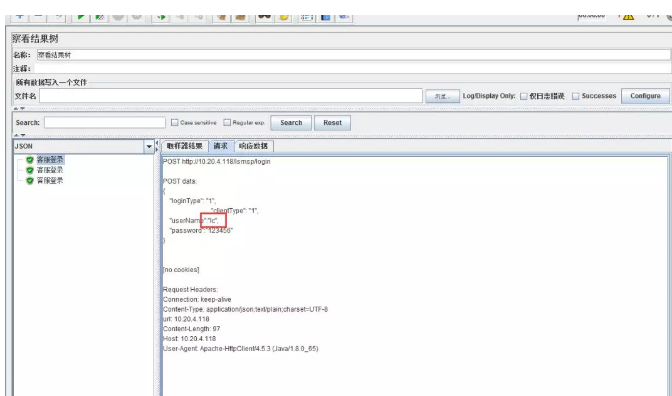Switch to the 取样器结果 tab

click(x=185, y=146)
